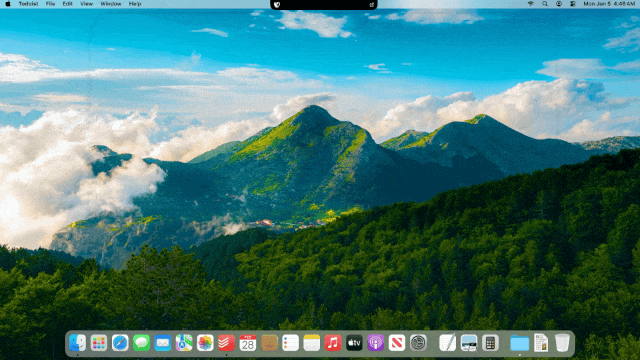The image size is (640, 360).
Task: Click the shield icon in top notch bar
Action: pos(277,4)
